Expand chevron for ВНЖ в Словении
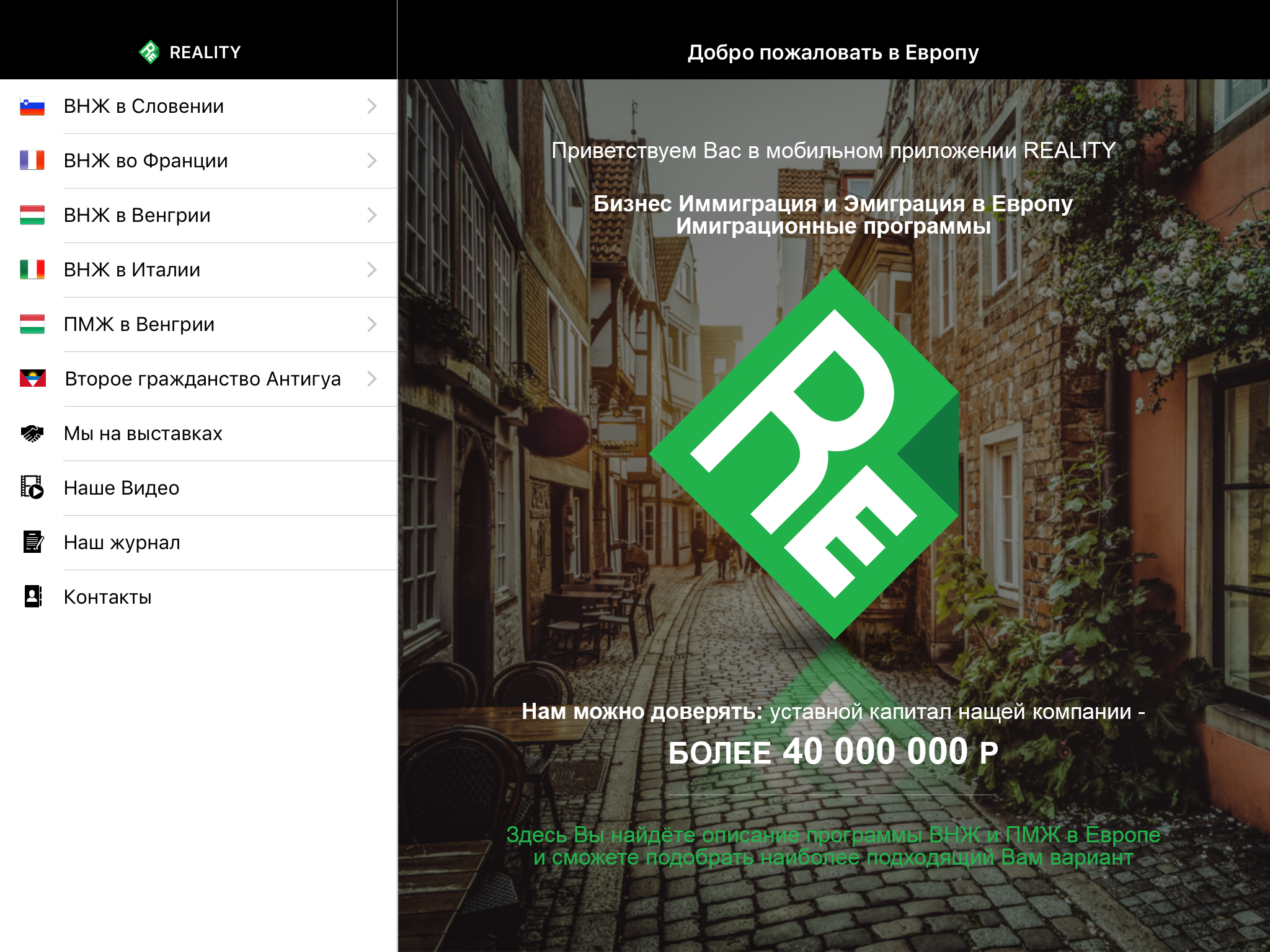1270x952 pixels. tap(371, 107)
